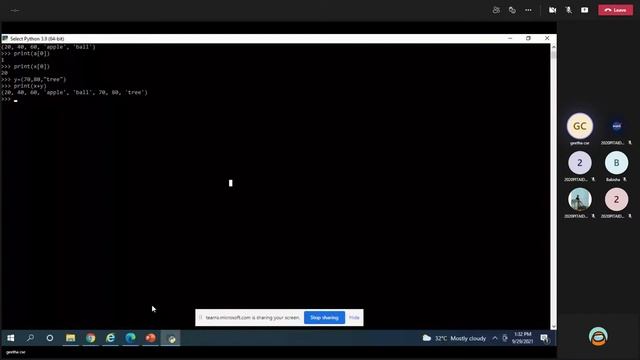640x360 pixels.
Task: Toggle the microphone mute button
Action: click(569, 10)
